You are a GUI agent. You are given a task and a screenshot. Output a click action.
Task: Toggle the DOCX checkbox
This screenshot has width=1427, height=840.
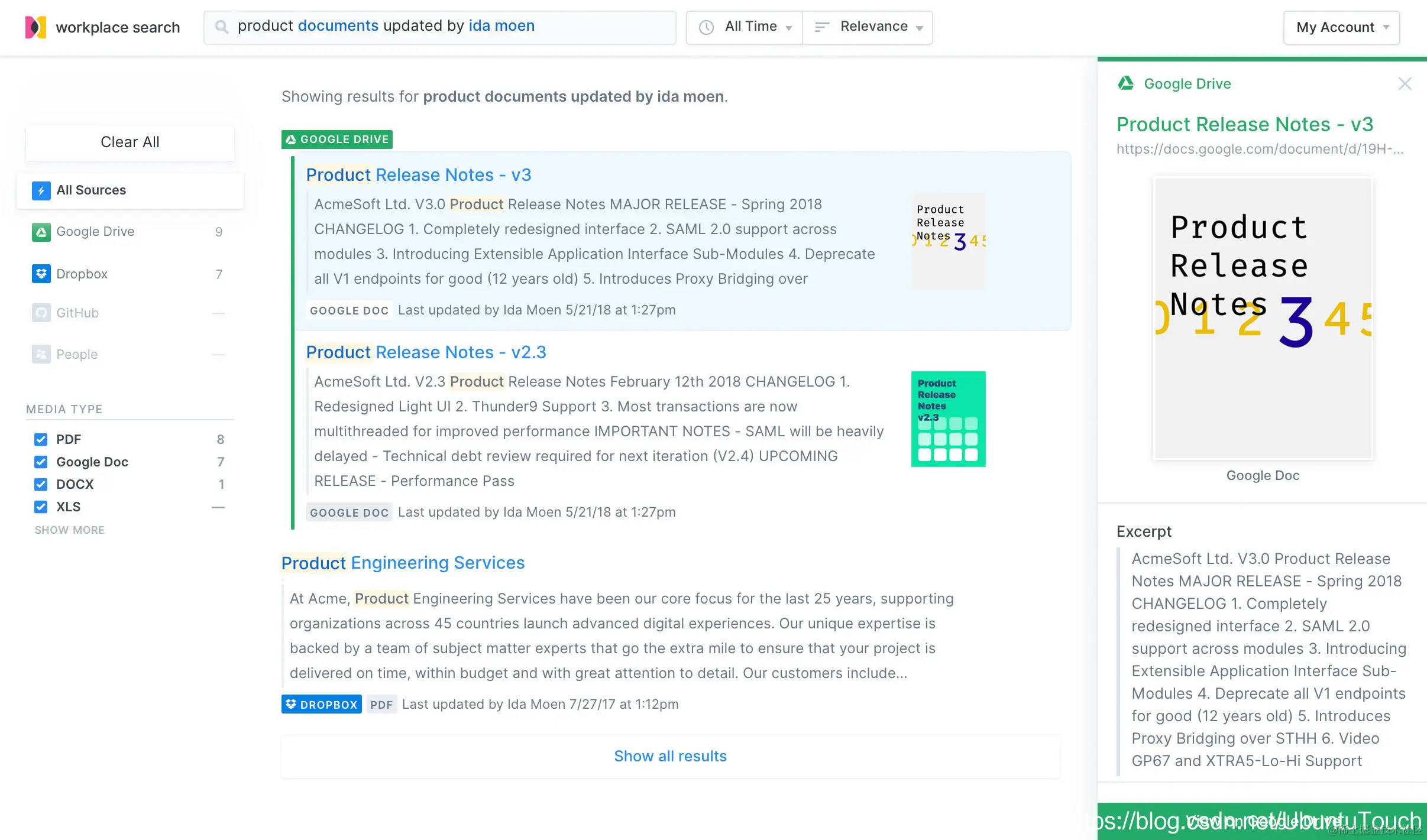(x=41, y=484)
